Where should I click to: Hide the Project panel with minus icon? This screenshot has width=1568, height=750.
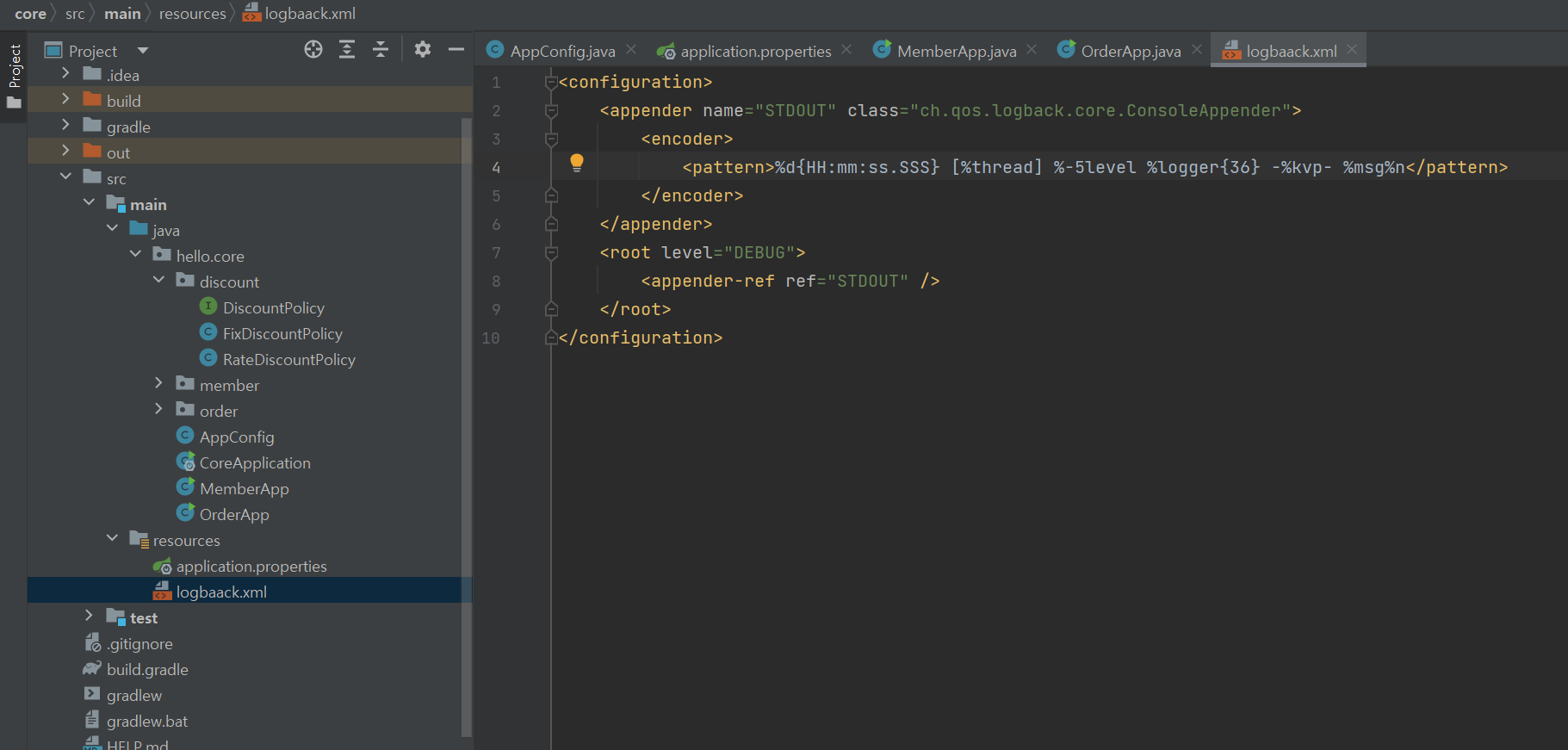point(456,49)
